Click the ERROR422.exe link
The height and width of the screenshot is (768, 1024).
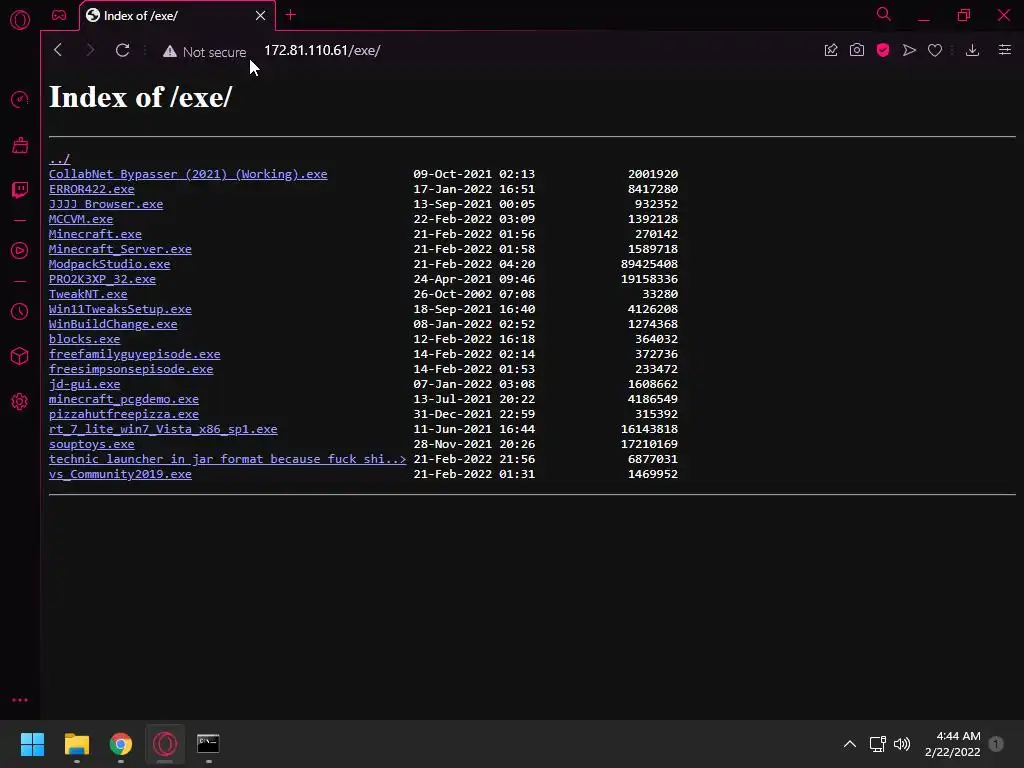click(x=91, y=189)
